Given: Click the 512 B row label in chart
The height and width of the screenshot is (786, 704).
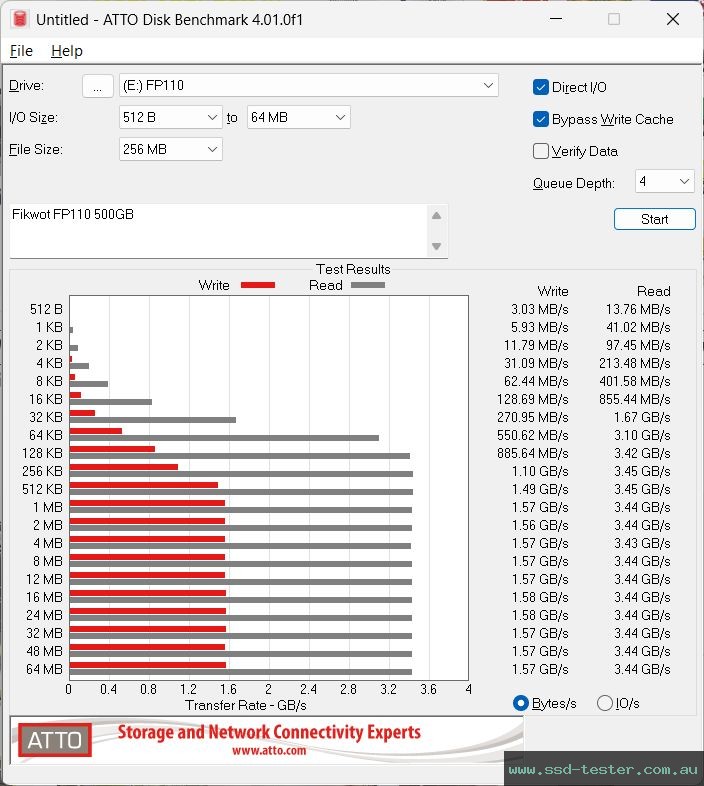Looking at the screenshot, I should point(46,309).
